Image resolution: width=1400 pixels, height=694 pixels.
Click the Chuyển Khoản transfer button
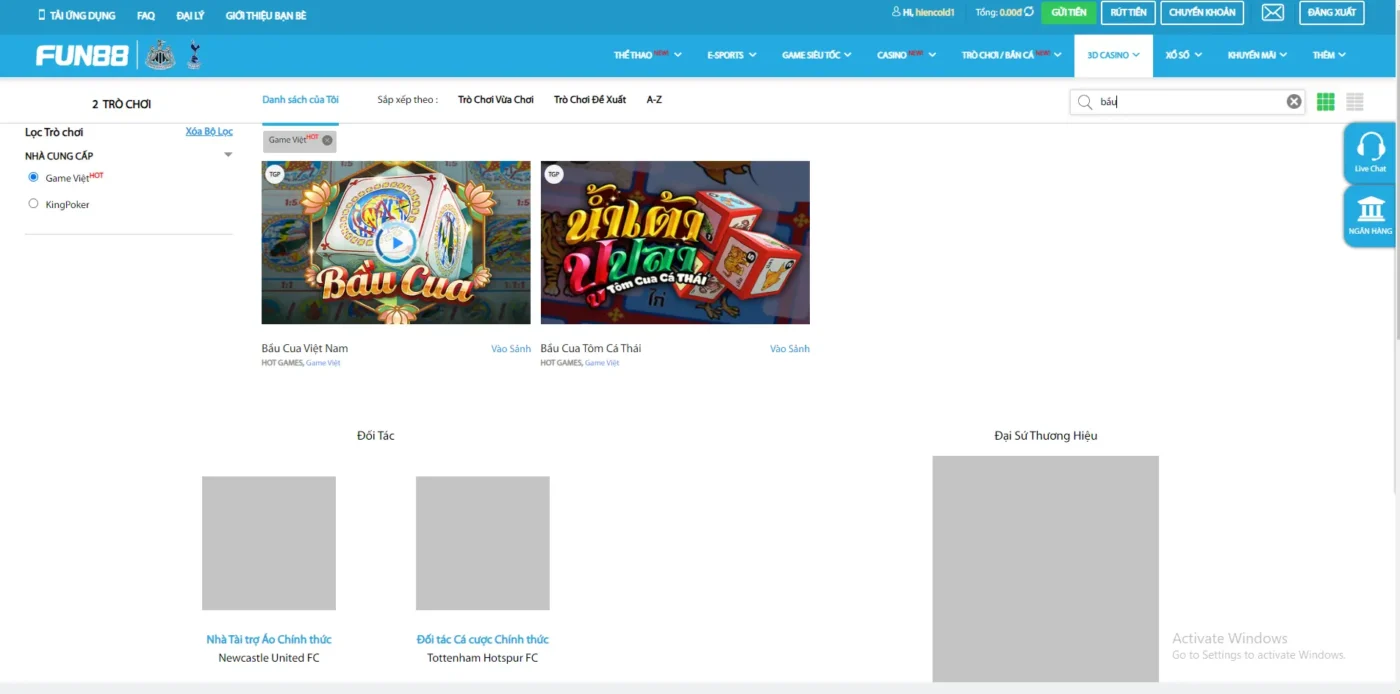pyautogui.click(x=1203, y=12)
